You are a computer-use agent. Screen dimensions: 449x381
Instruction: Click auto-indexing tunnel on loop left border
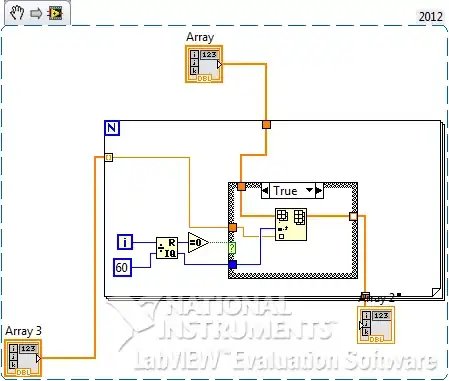coord(109,157)
